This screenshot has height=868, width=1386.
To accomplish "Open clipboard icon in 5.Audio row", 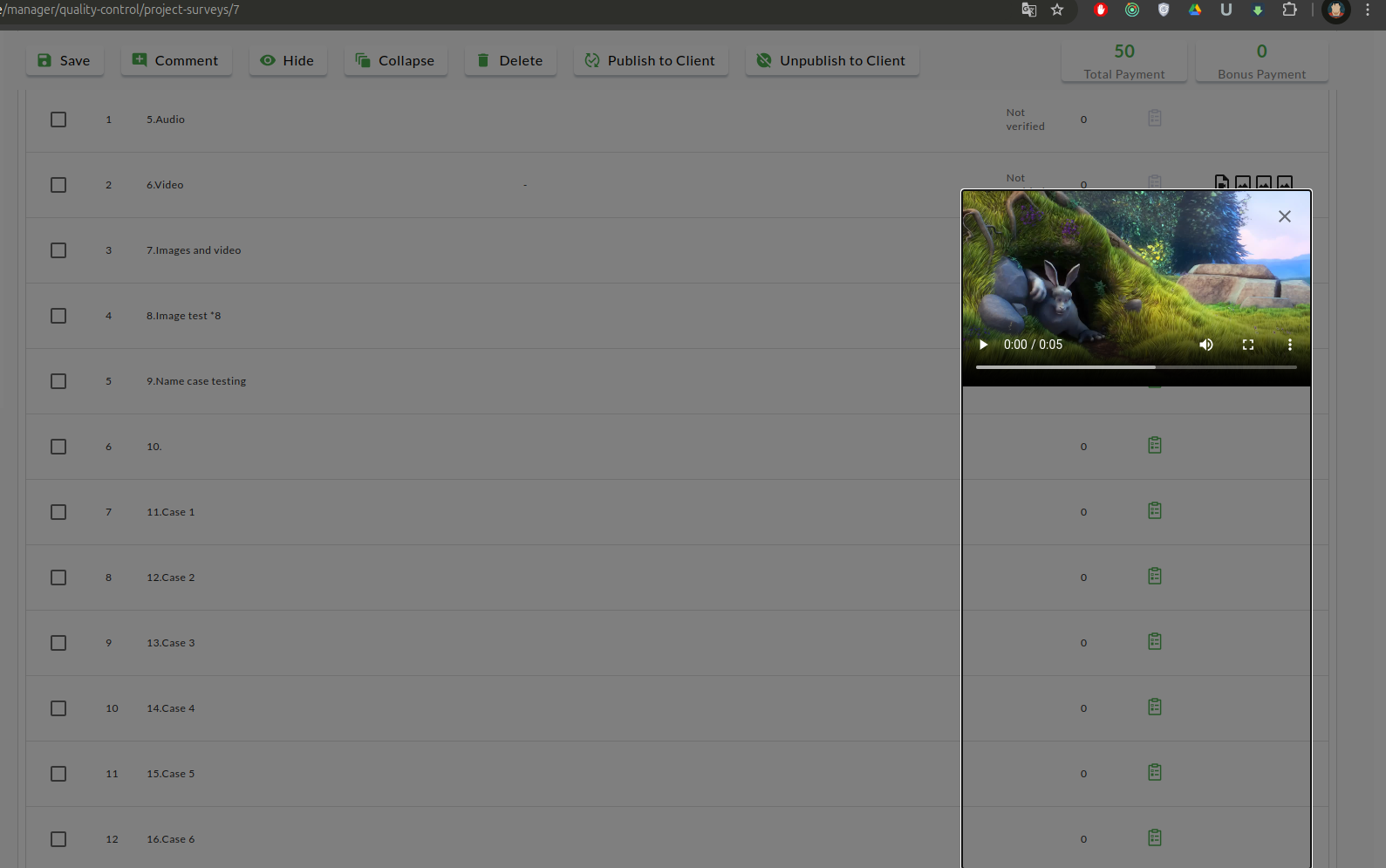I will (1155, 118).
